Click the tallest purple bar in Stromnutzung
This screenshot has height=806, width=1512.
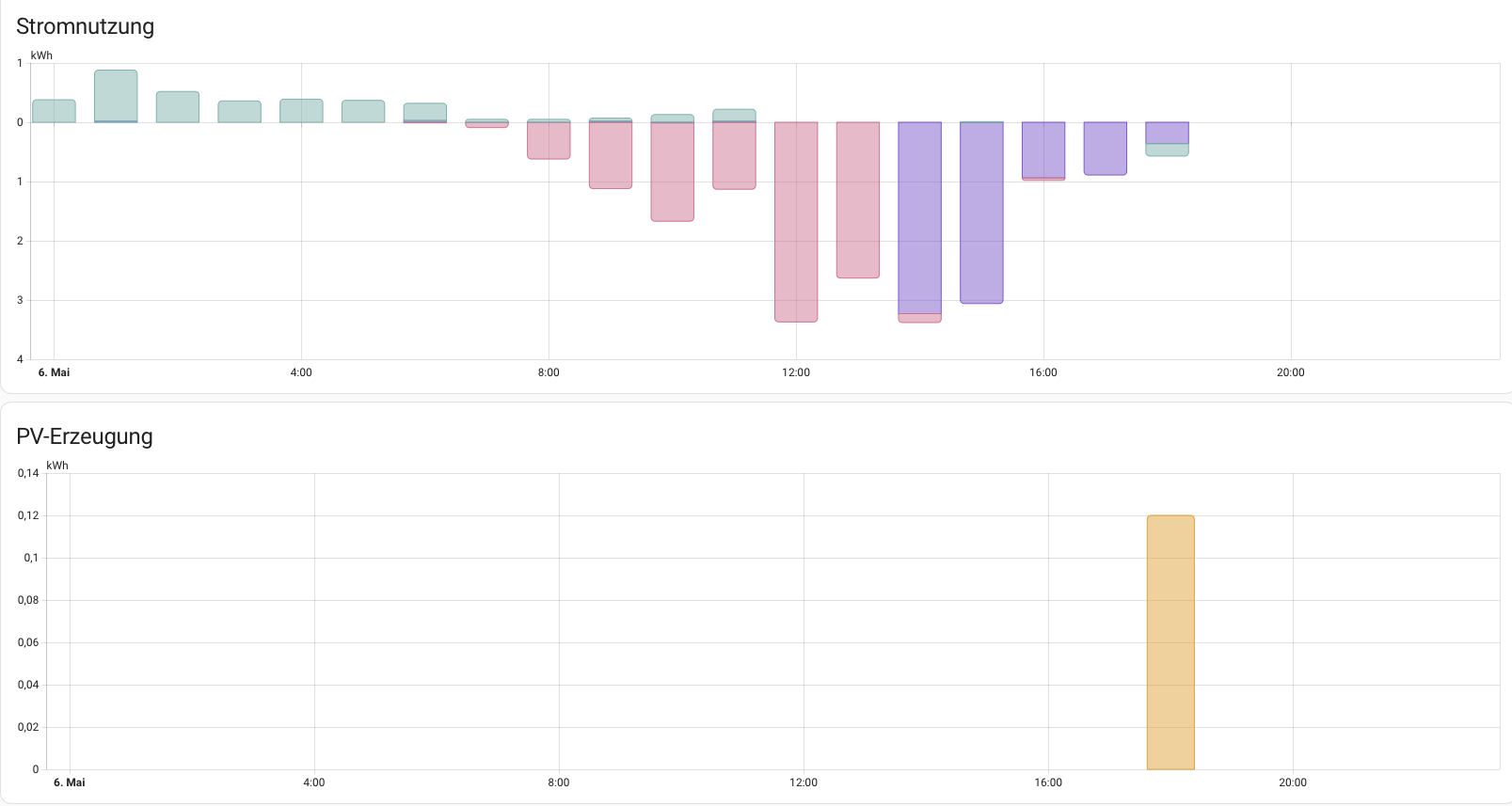(x=920, y=217)
